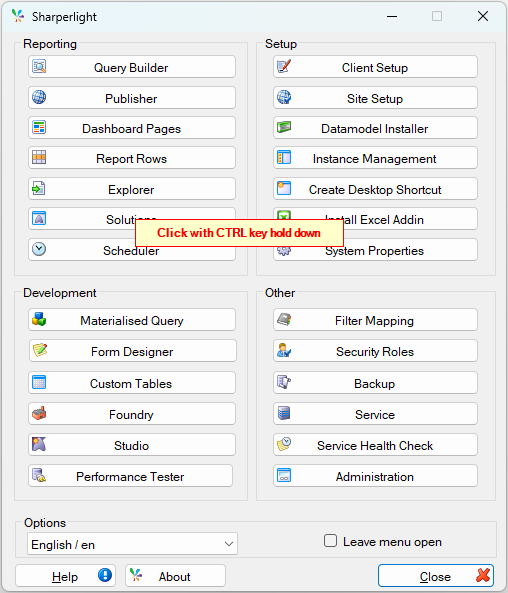The height and width of the screenshot is (593, 508).
Task: Open Filter Mapping
Action: coord(375,320)
